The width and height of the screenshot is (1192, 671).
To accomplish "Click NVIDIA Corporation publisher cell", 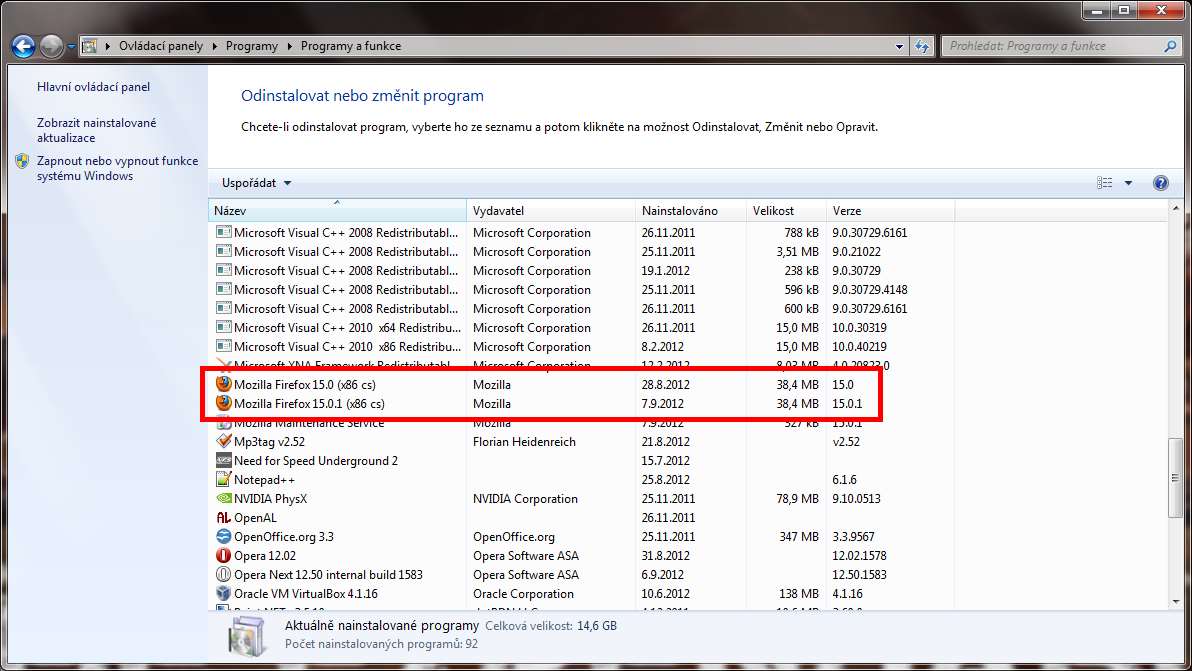I will 525,499.
